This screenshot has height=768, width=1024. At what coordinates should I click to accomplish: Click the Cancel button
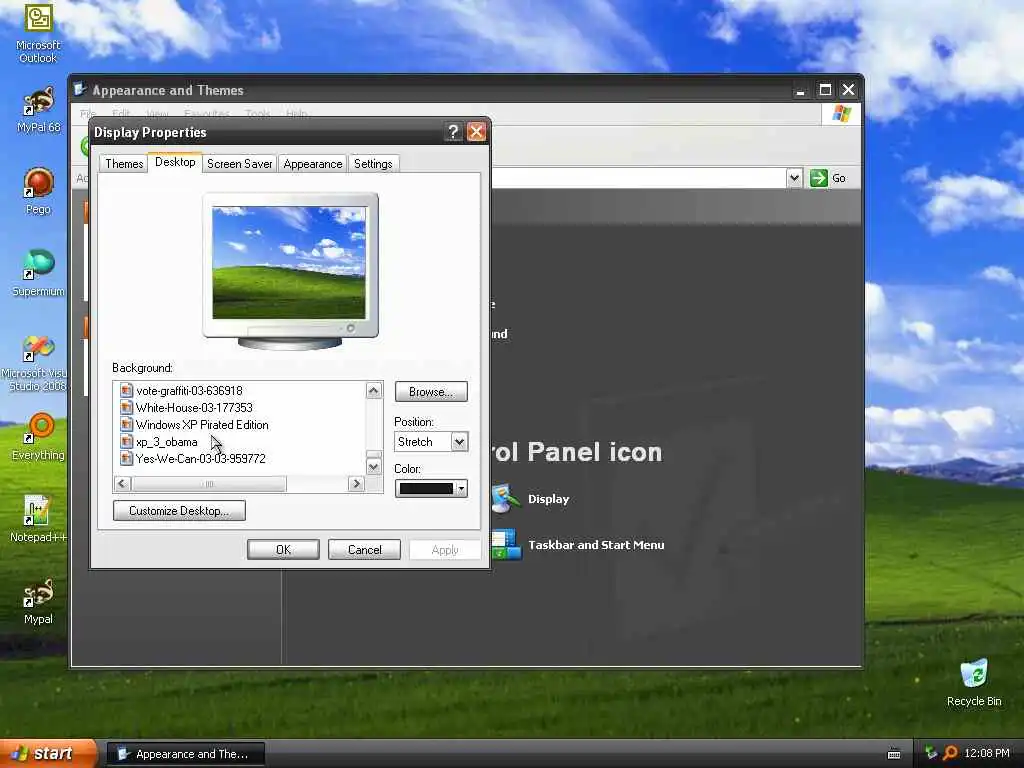364,550
